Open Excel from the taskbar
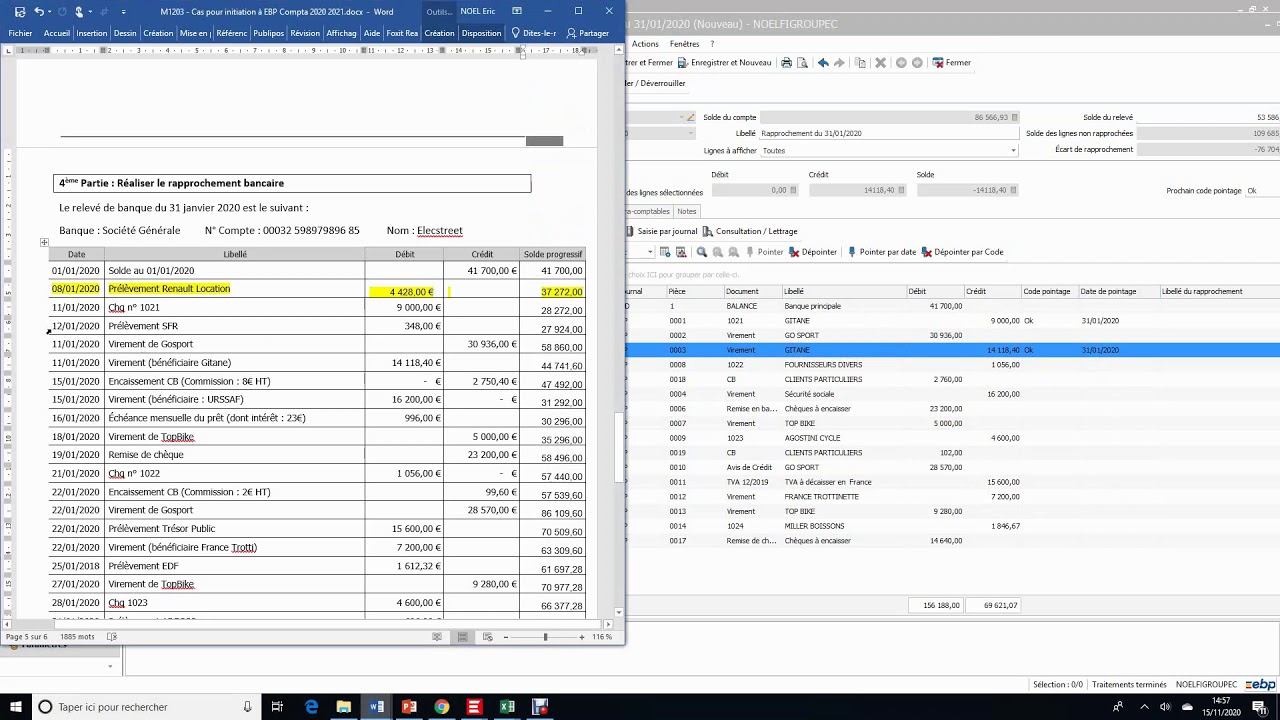This screenshot has height=720, width=1280. point(507,707)
